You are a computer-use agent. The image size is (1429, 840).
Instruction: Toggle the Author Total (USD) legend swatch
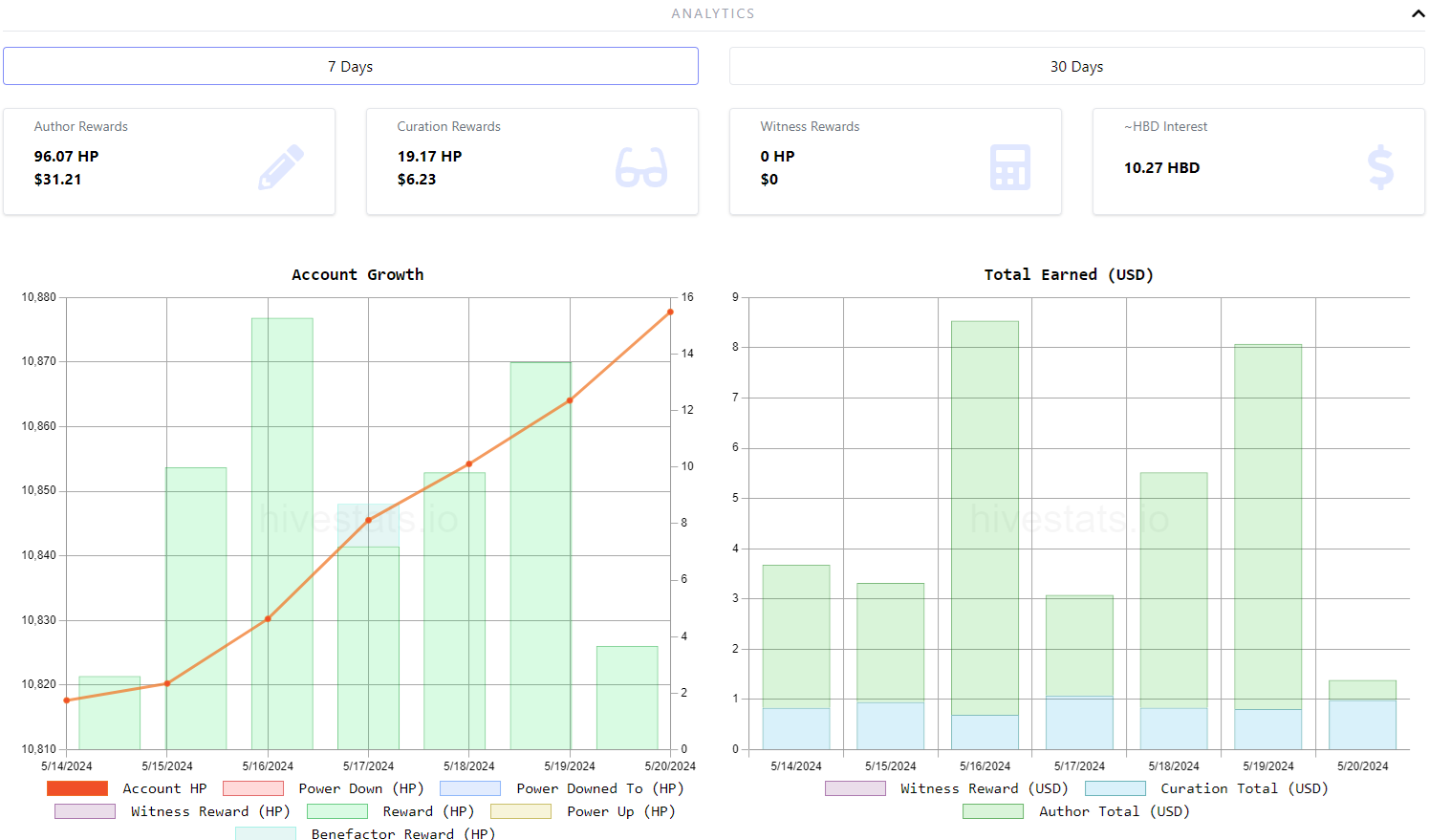tap(993, 811)
